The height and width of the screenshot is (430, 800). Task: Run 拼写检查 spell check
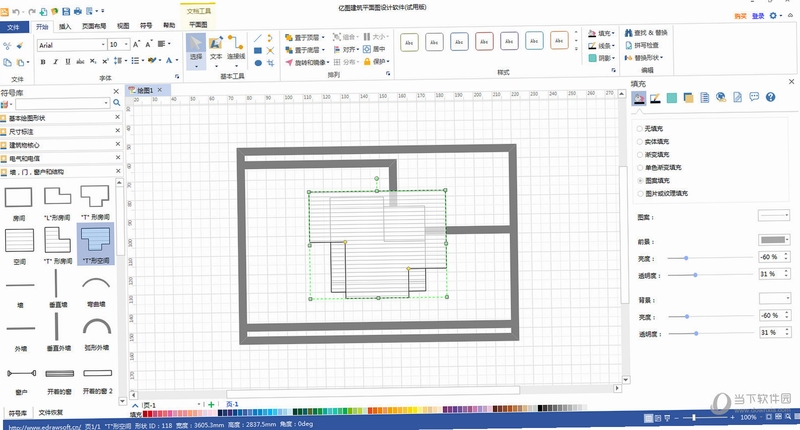click(642, 45)
